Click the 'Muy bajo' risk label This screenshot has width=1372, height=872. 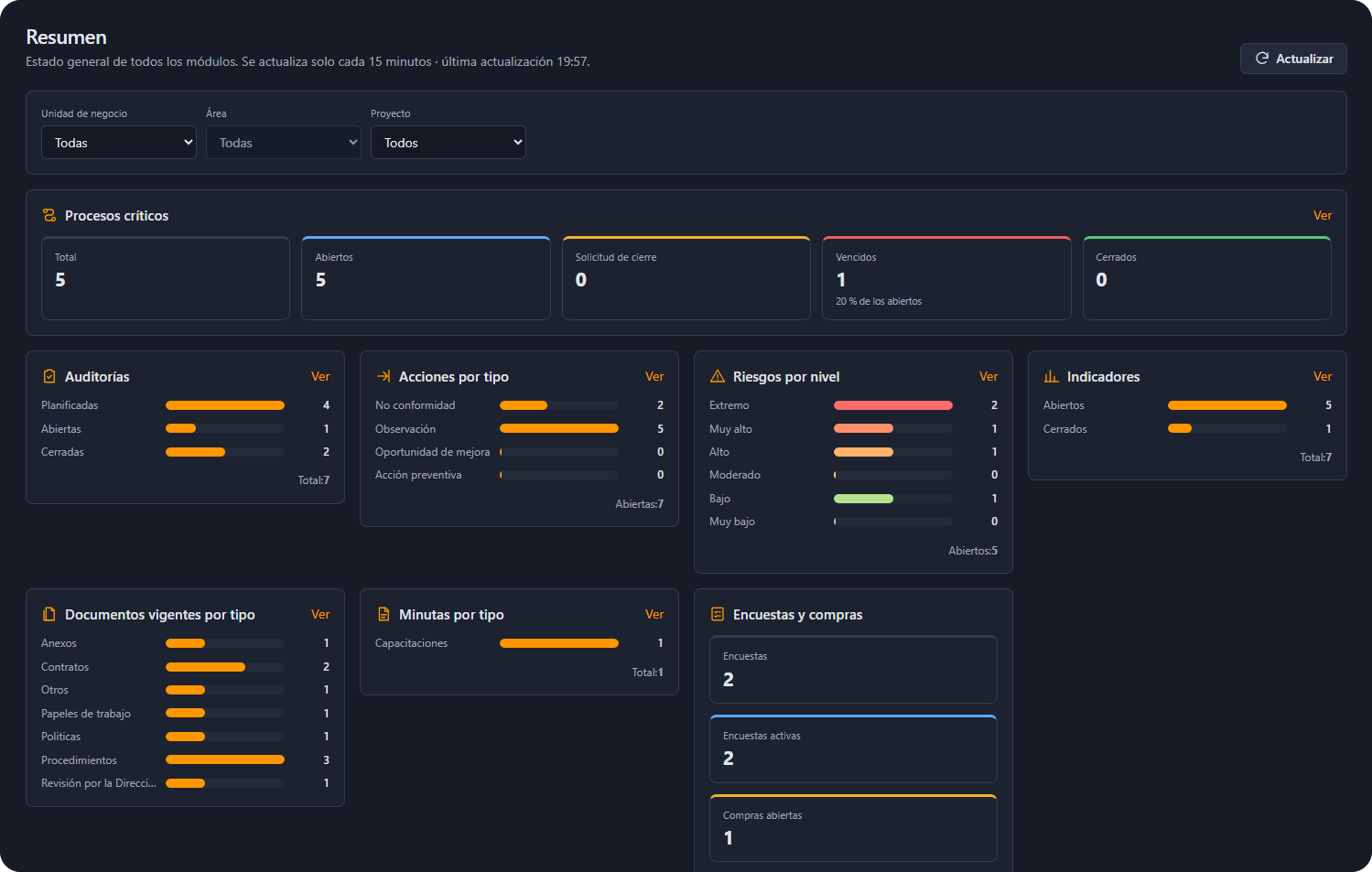pos(732,522)
